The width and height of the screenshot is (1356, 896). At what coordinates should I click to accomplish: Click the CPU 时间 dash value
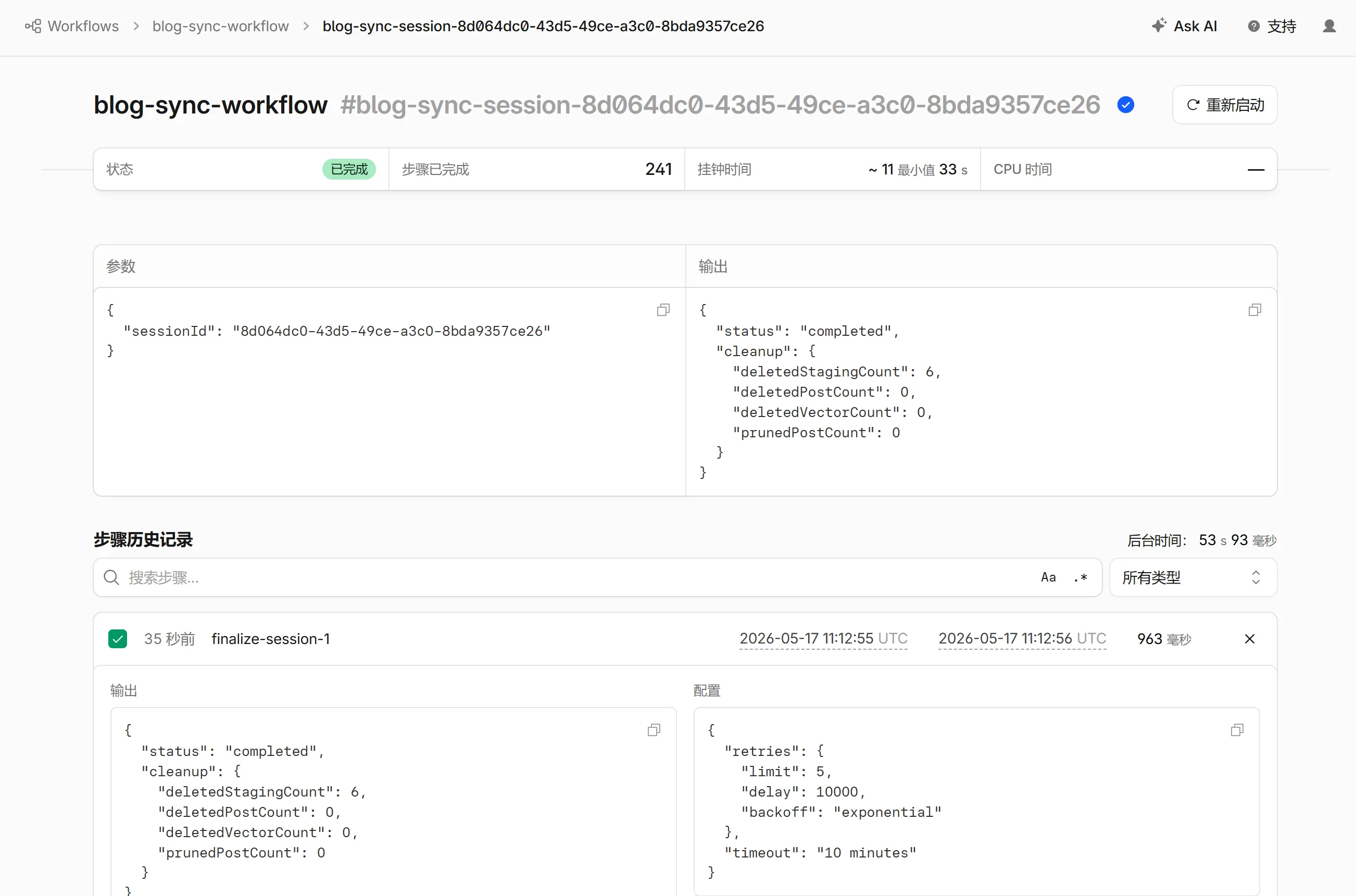[1255, 170]
